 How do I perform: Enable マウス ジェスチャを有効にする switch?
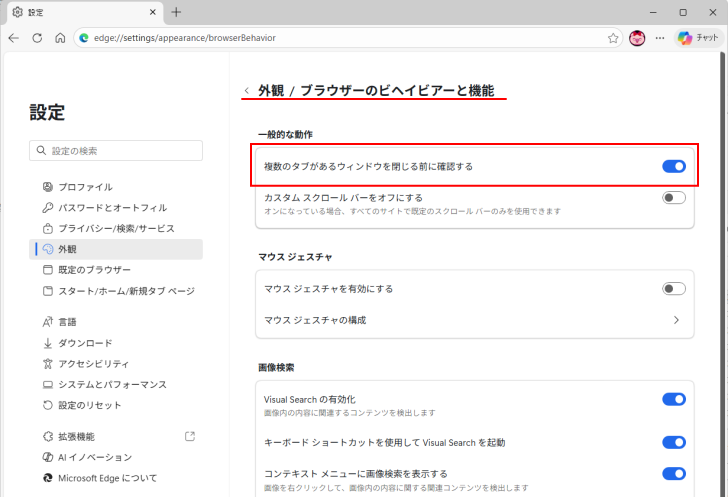tap(674, 289)
